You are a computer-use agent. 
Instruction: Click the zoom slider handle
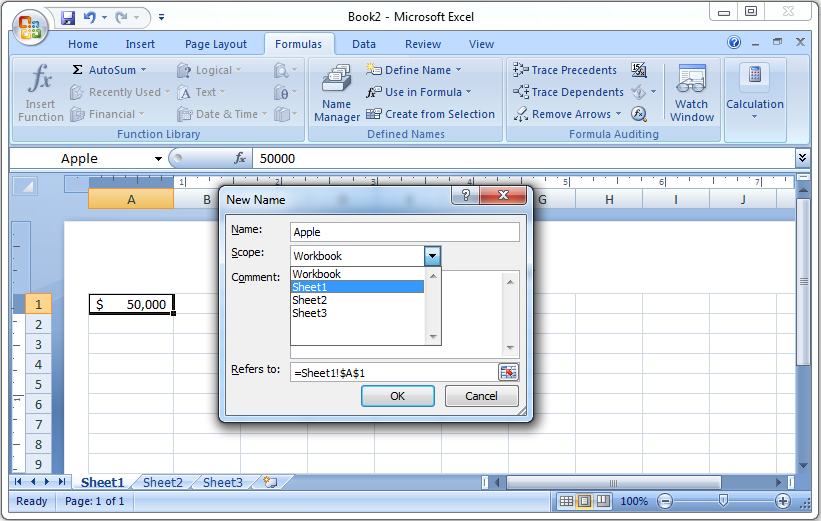pyautogui.click(x=723, y=501)
